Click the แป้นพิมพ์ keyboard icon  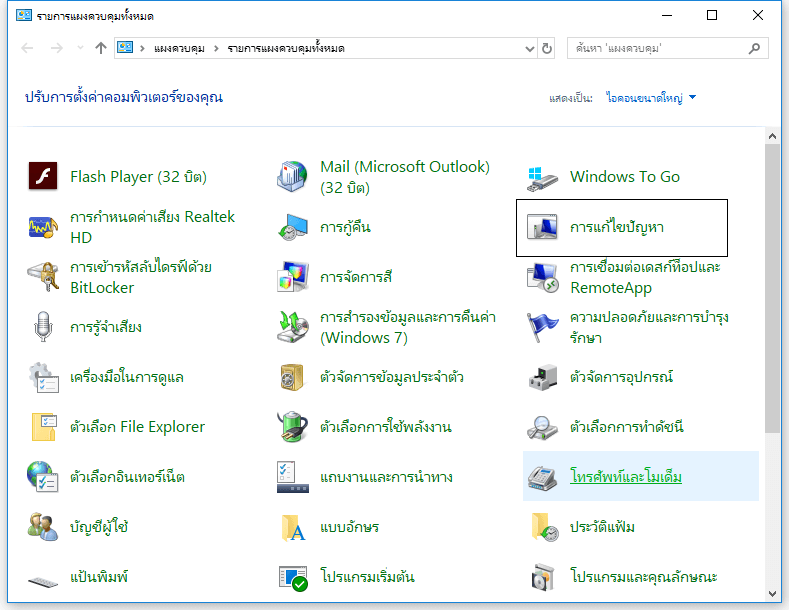pos(43,582)
